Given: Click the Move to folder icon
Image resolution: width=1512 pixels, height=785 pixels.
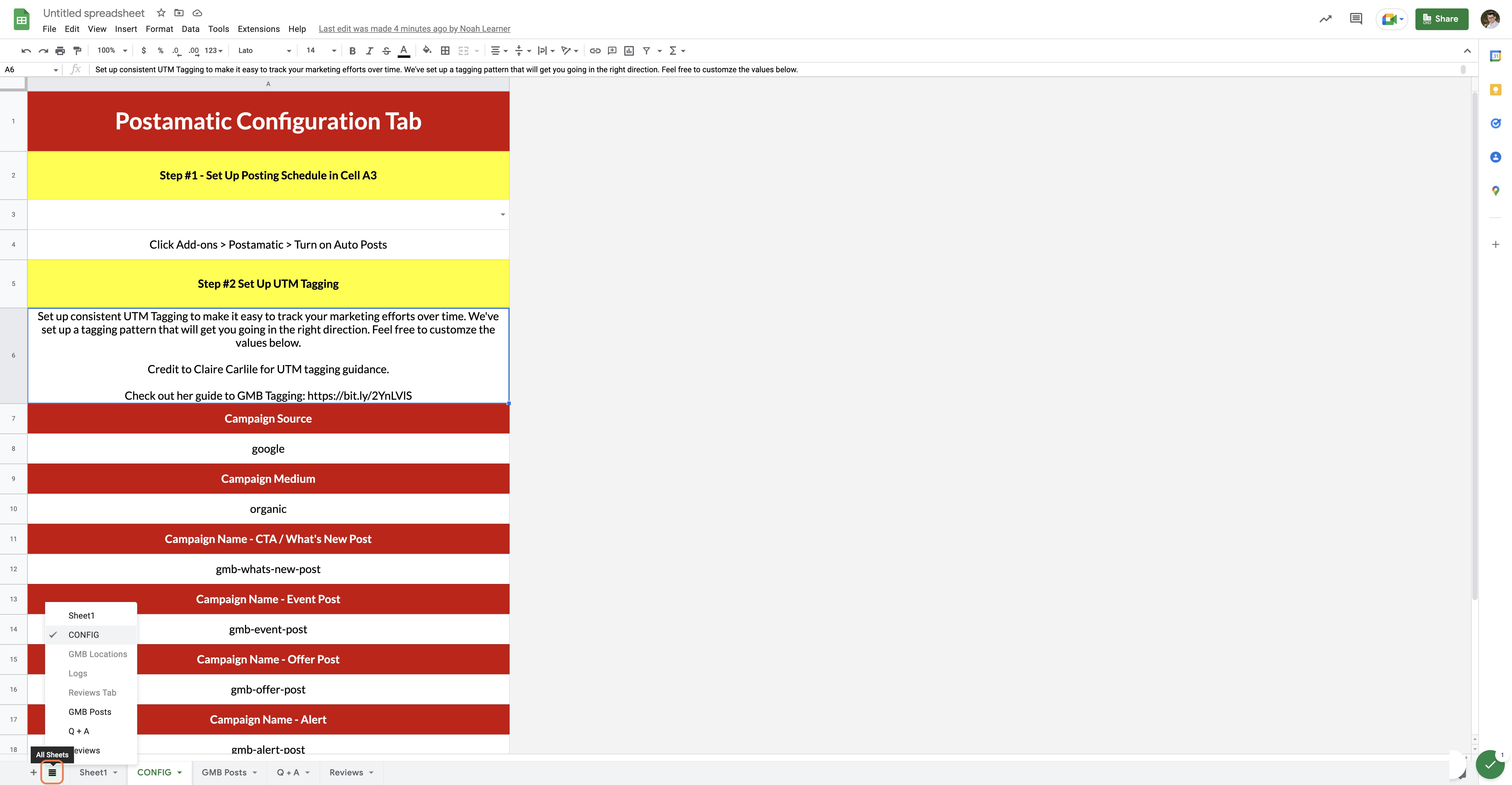Looking at the screenshot, I should click(x=179, y=13).
